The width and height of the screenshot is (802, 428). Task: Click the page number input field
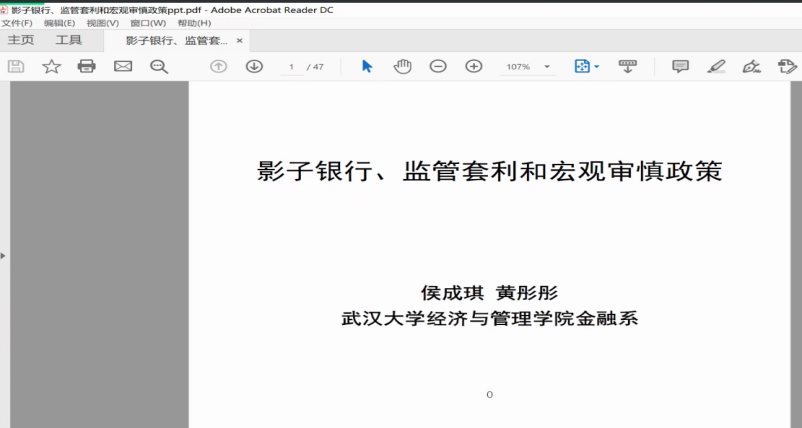point(291,67)
